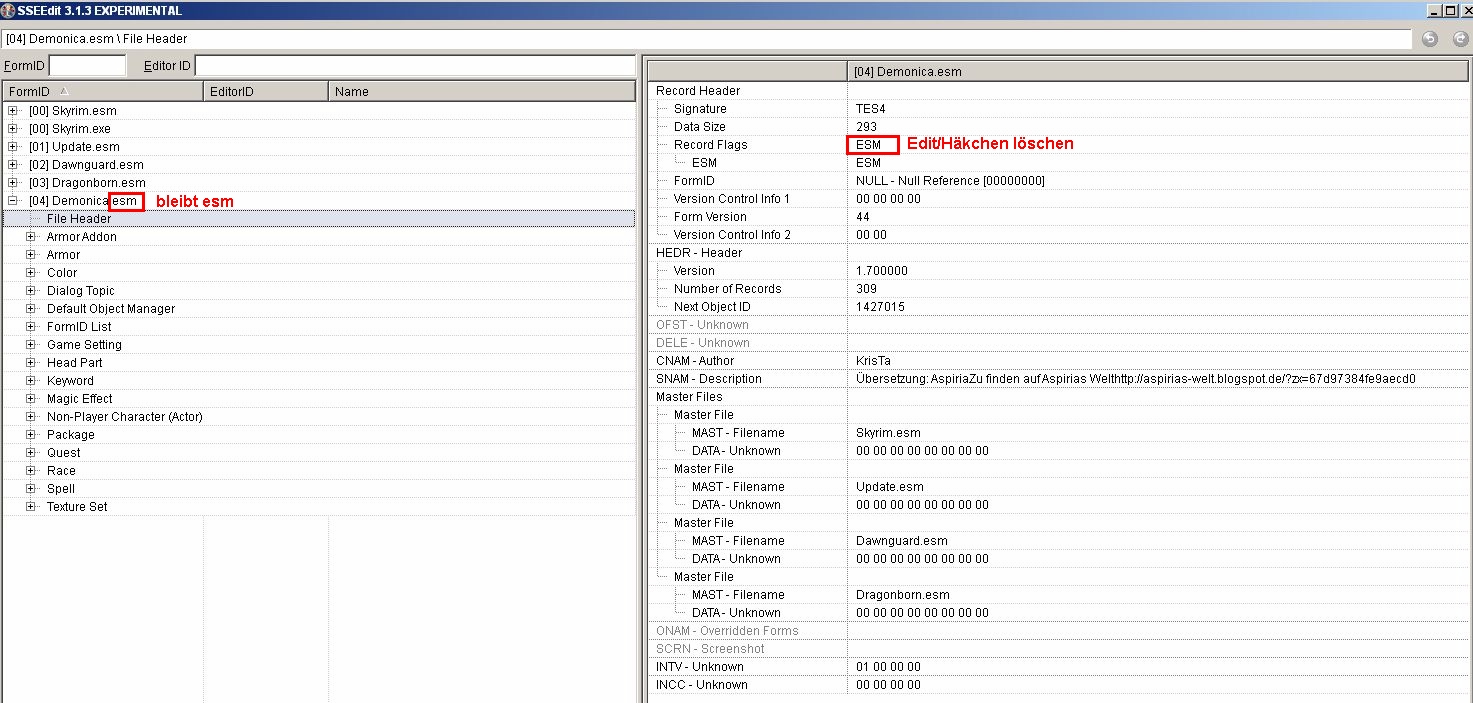1473x703 pixels.
Task: Select the SNAM Description value cell
Action: pos(1135,379)
